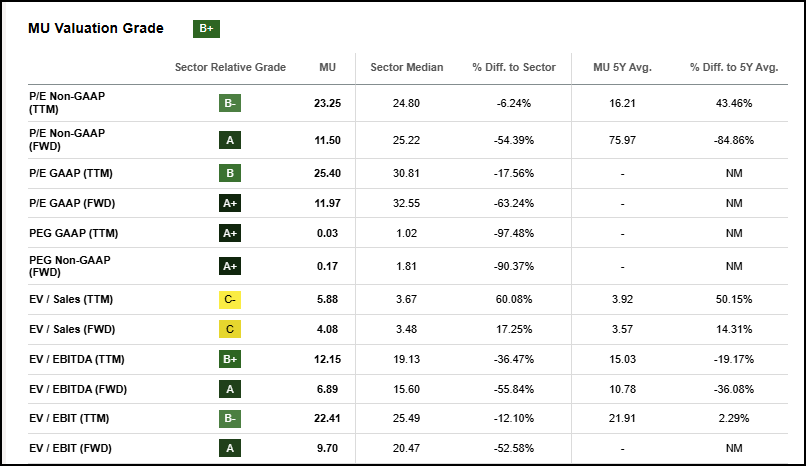Click the MU value 23.25 for P/E Non-GAAP
This screenshot has height=466, width=806.
tap(327, 103)
